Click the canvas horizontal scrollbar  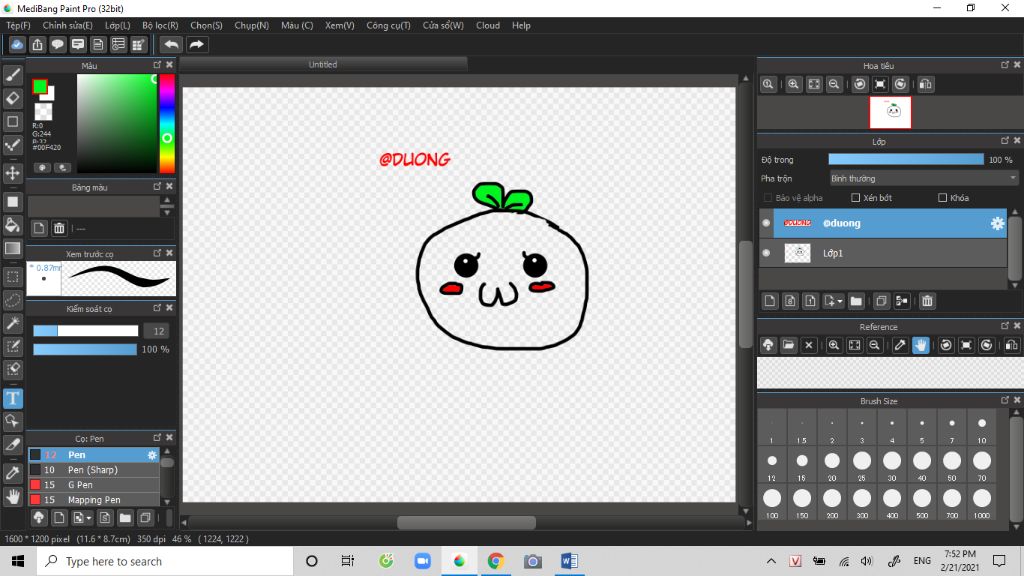pos(466,522)
